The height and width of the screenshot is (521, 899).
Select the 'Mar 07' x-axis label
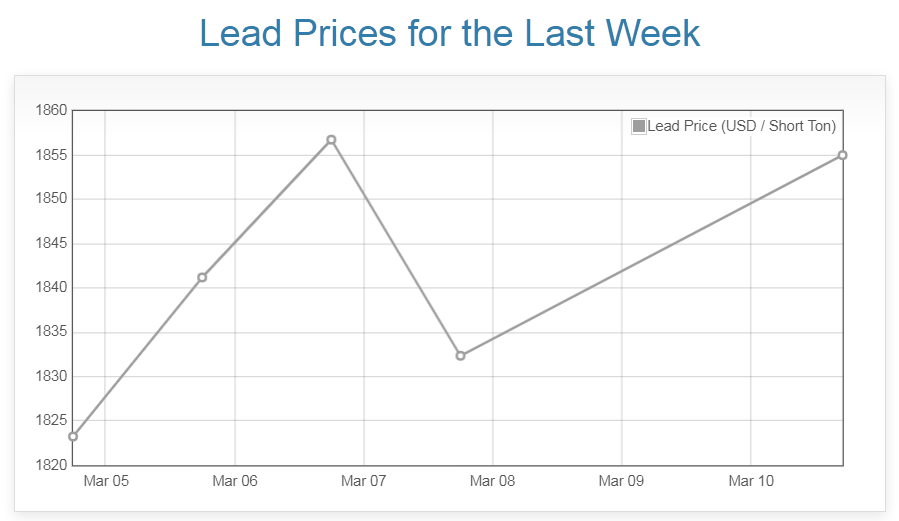pyautogui.click(x=364, y=481)
